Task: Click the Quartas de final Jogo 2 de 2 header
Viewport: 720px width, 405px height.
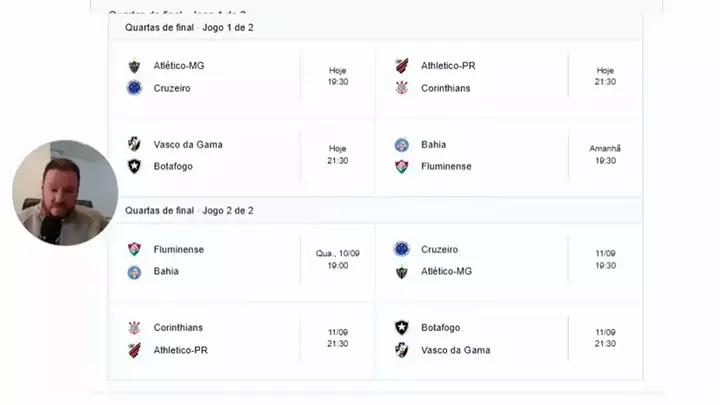Action: point(190,210)
